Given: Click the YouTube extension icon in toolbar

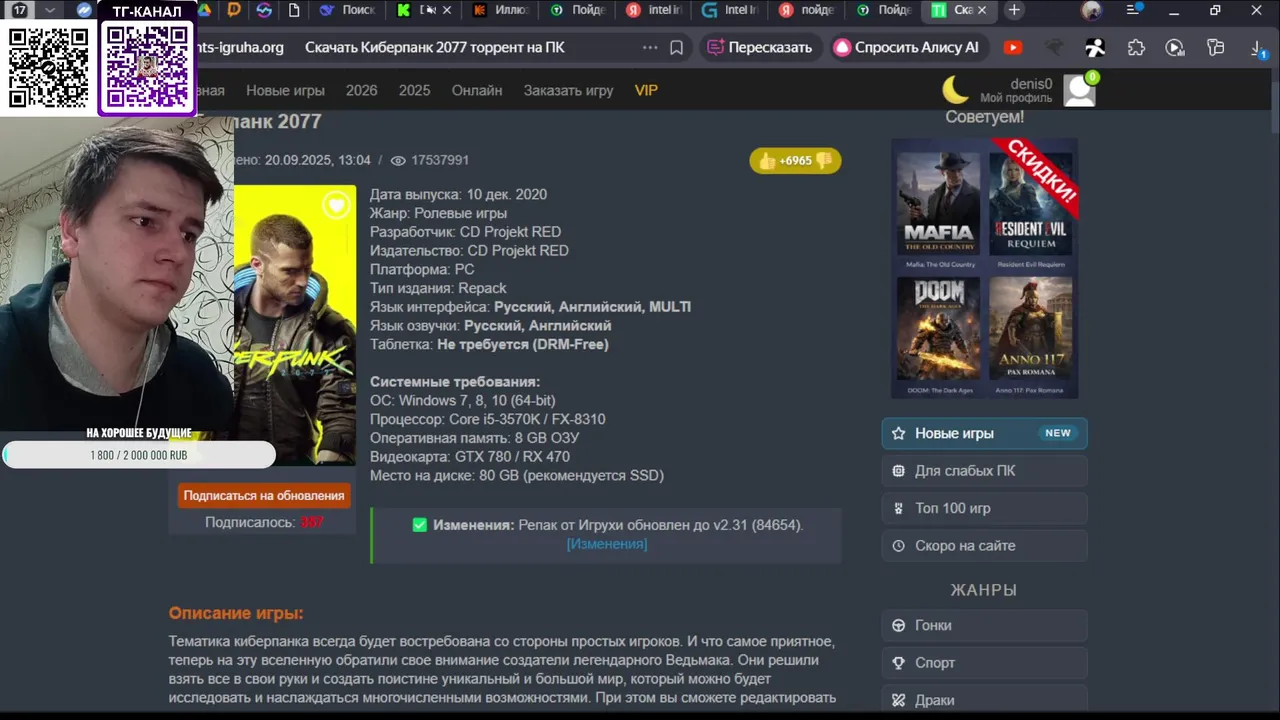Looking at the screenshot, I should coord(1013,48).
